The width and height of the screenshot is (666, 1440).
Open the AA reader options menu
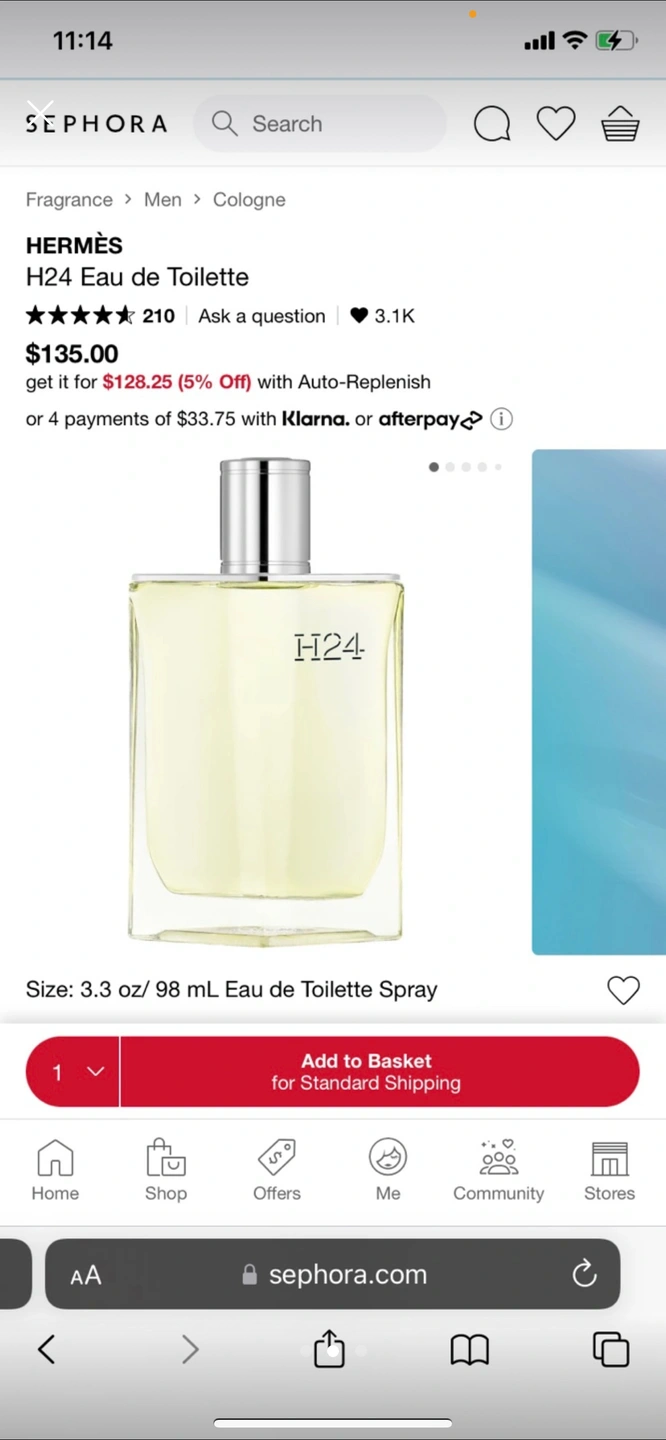(x=86, y=1275)
